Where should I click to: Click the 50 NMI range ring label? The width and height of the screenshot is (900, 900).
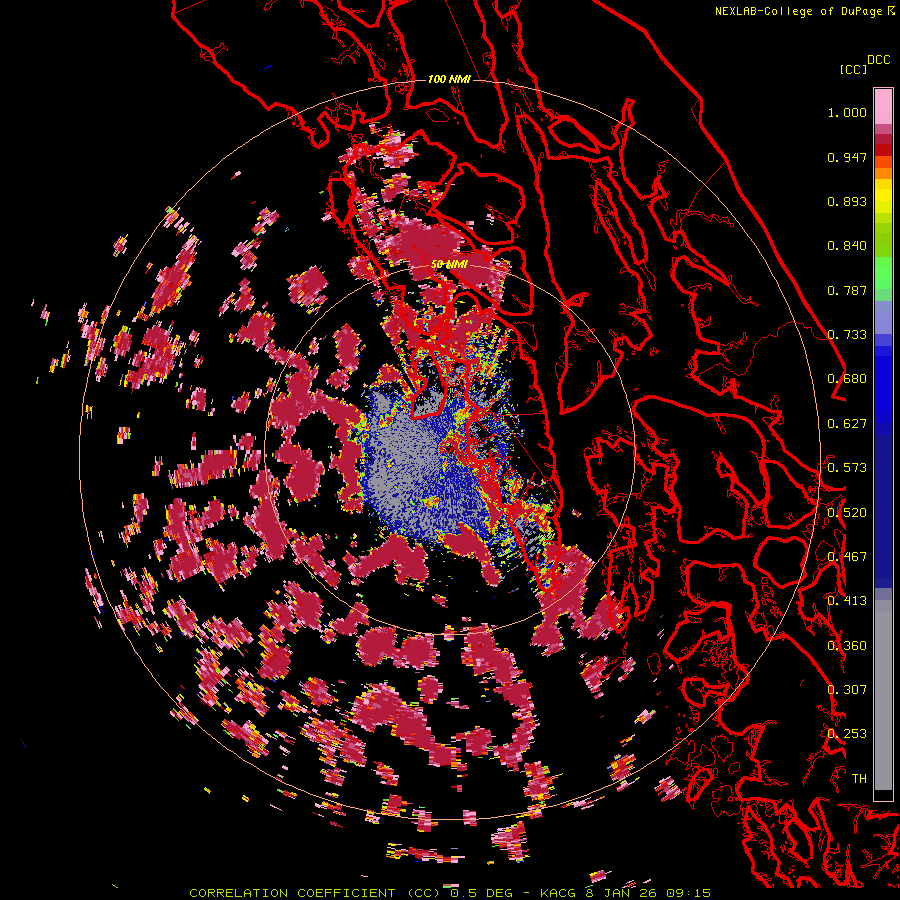pos(449,264)
